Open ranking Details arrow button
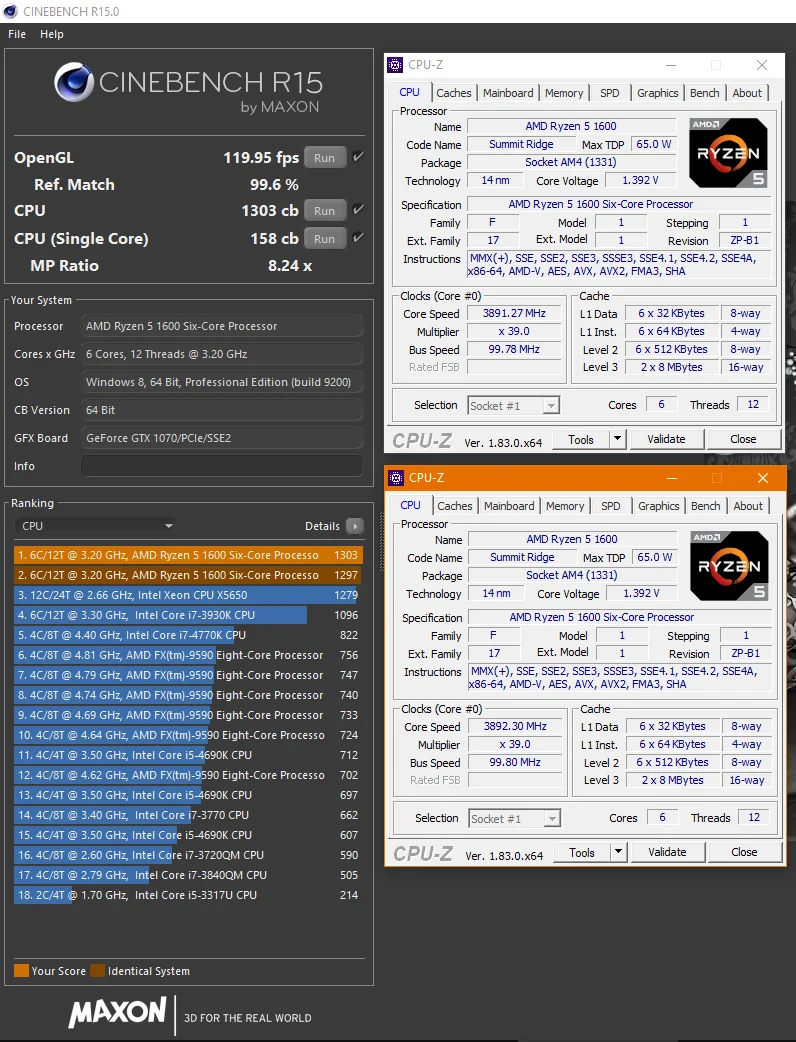The height and width of the screenshot is (1042, 796). point(355,526)
